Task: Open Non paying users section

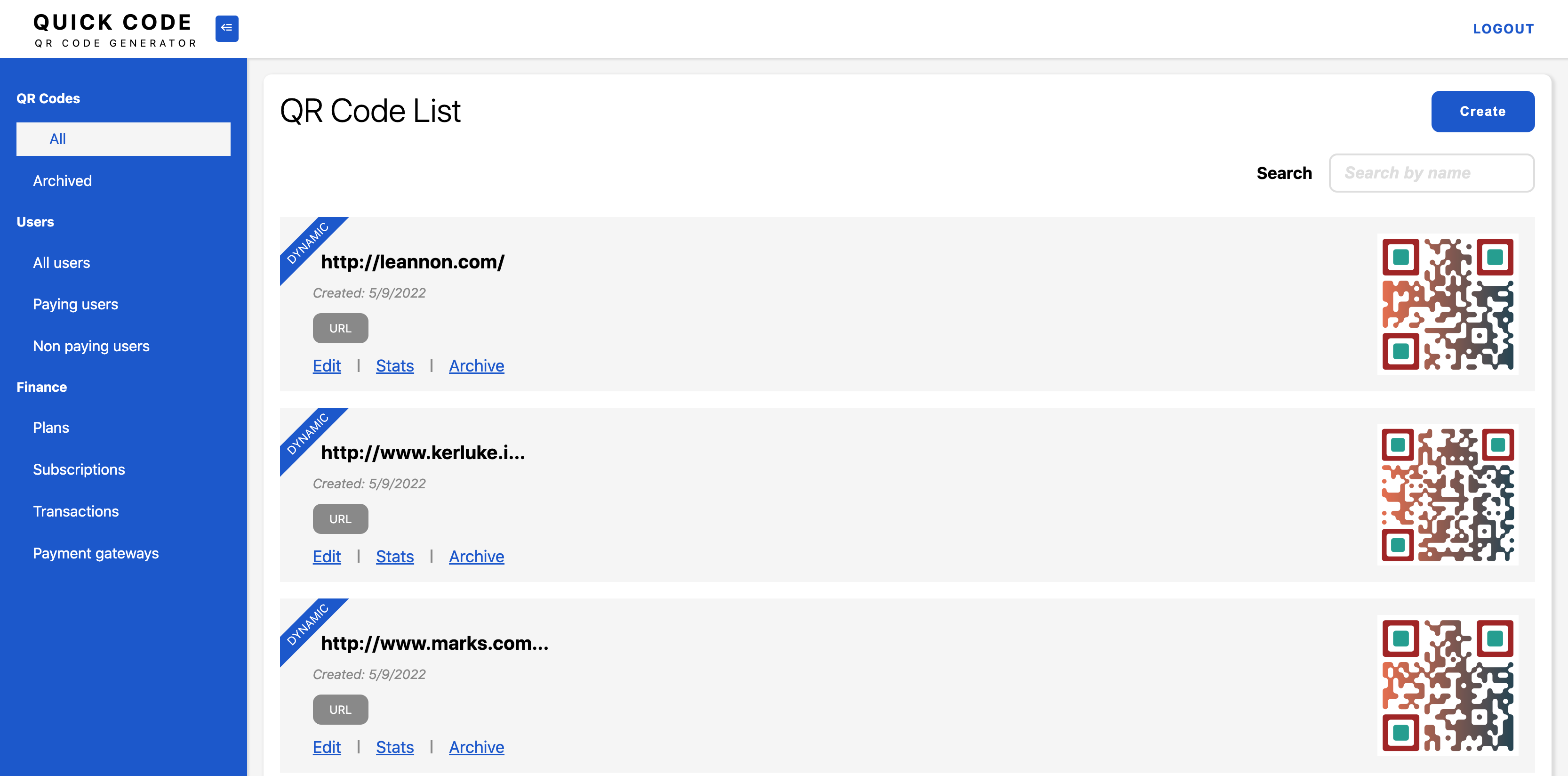Action: coord(91,346)
